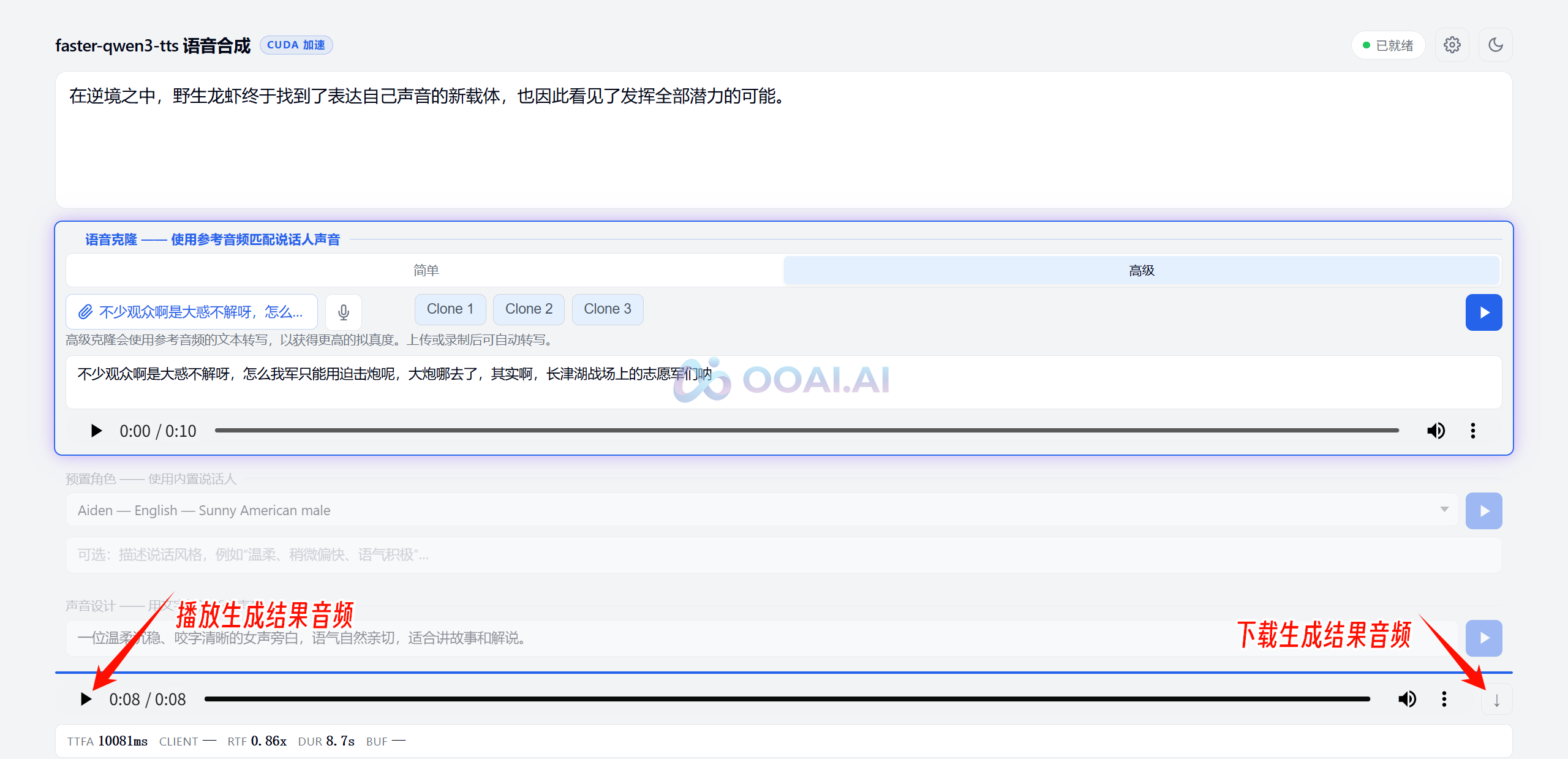
Task: Switch to the 简单 tab
Action: (425, 270)
